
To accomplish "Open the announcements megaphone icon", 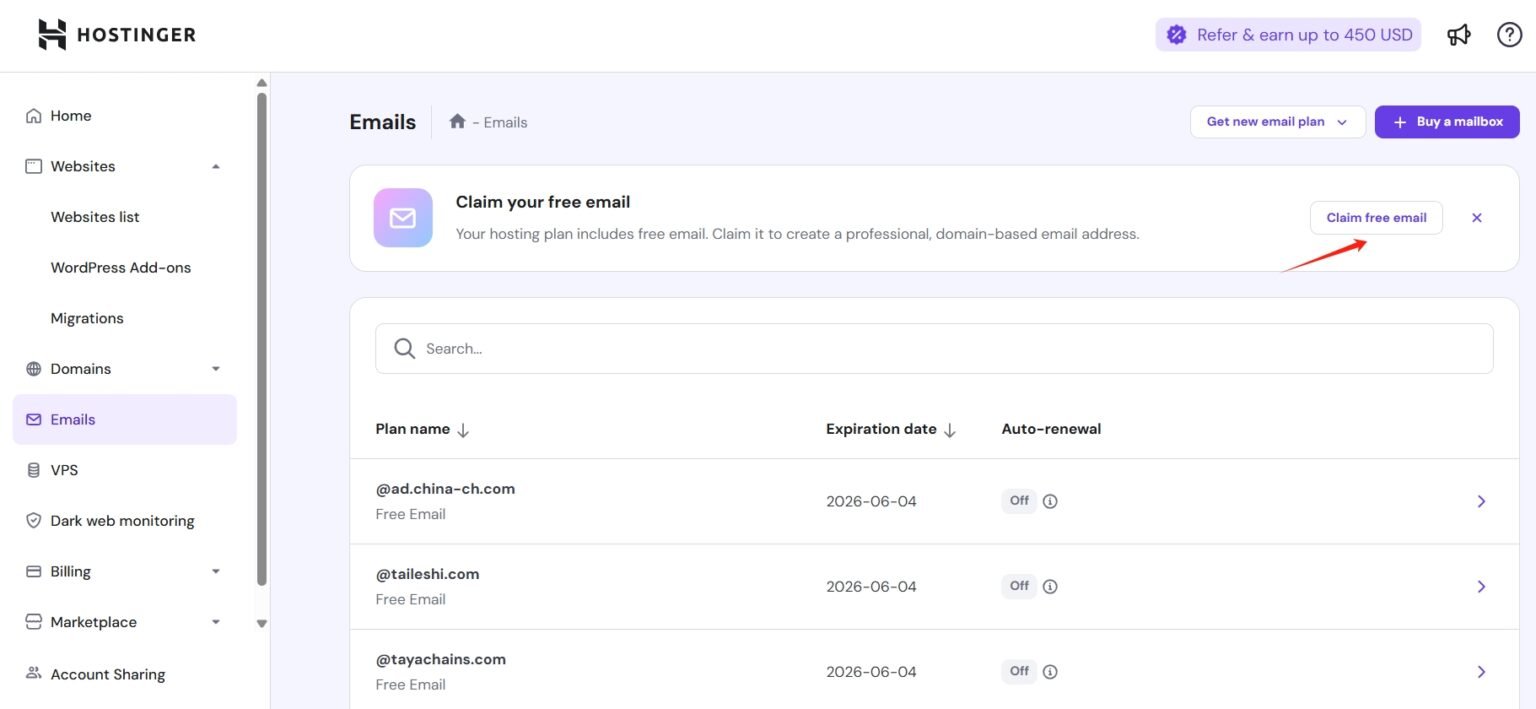I will [1459, 35].
